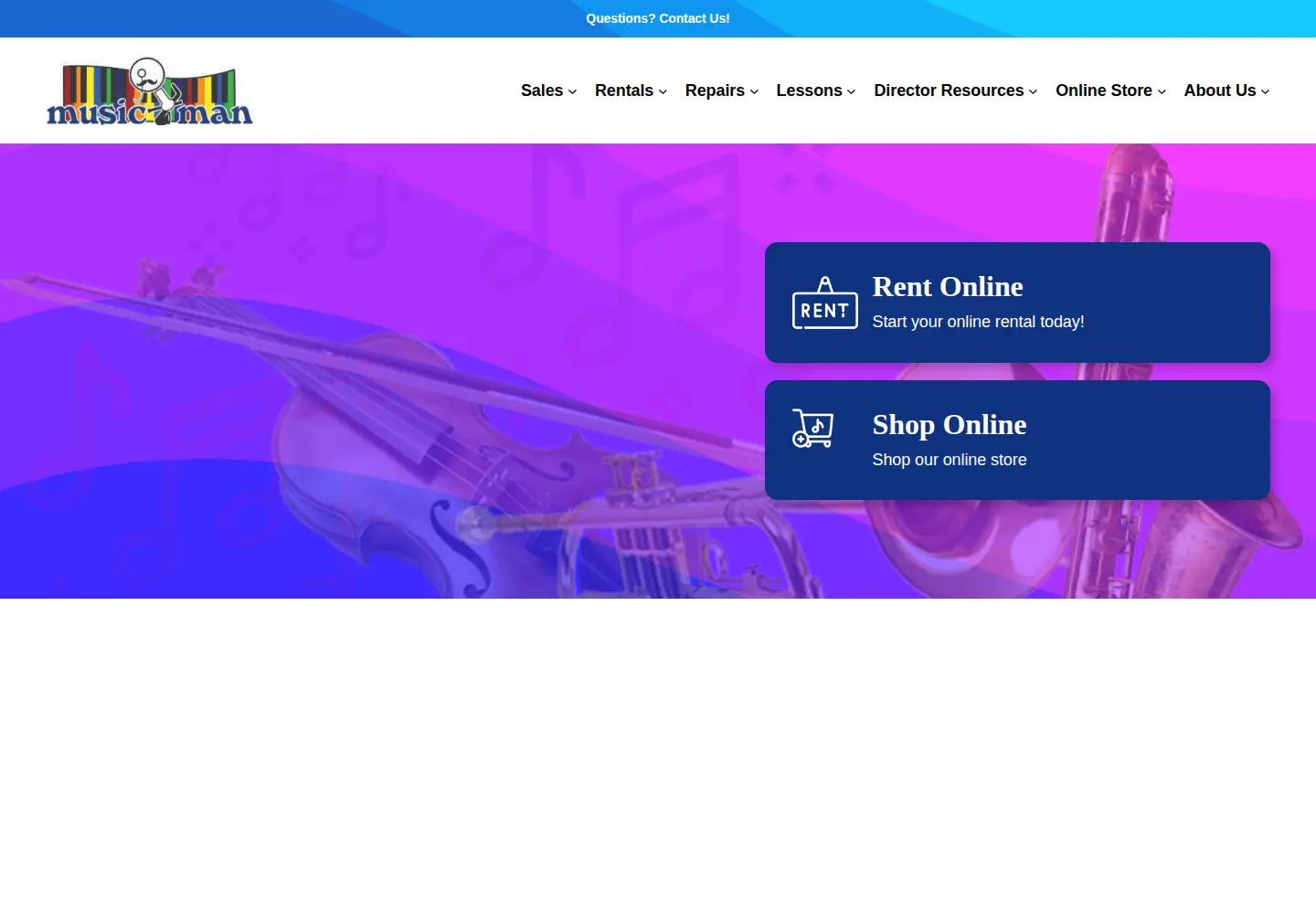The image size is (1316, 914).
Task: Expand the chevron next to Online Store
Action: [x=1162, y=91]
